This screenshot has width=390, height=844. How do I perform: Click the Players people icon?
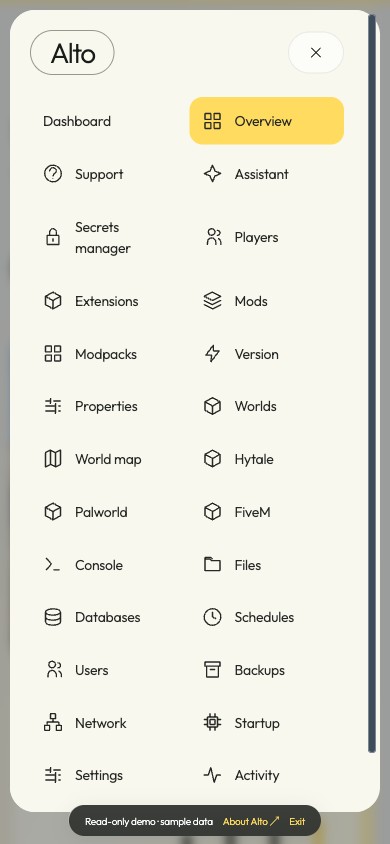point(214,237)
